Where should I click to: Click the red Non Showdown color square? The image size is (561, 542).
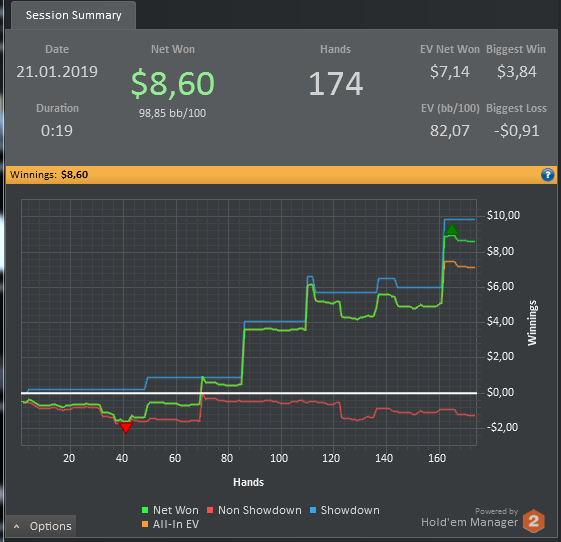210,510
